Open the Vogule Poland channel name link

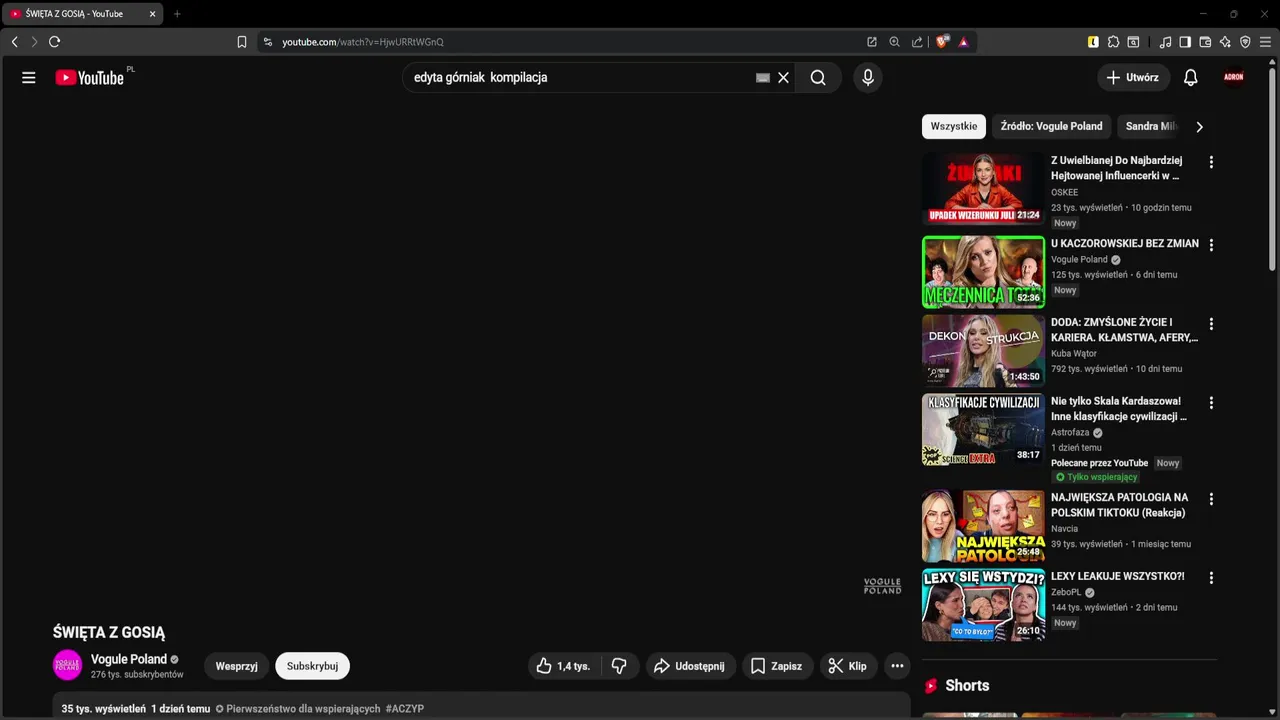(129, 659)
